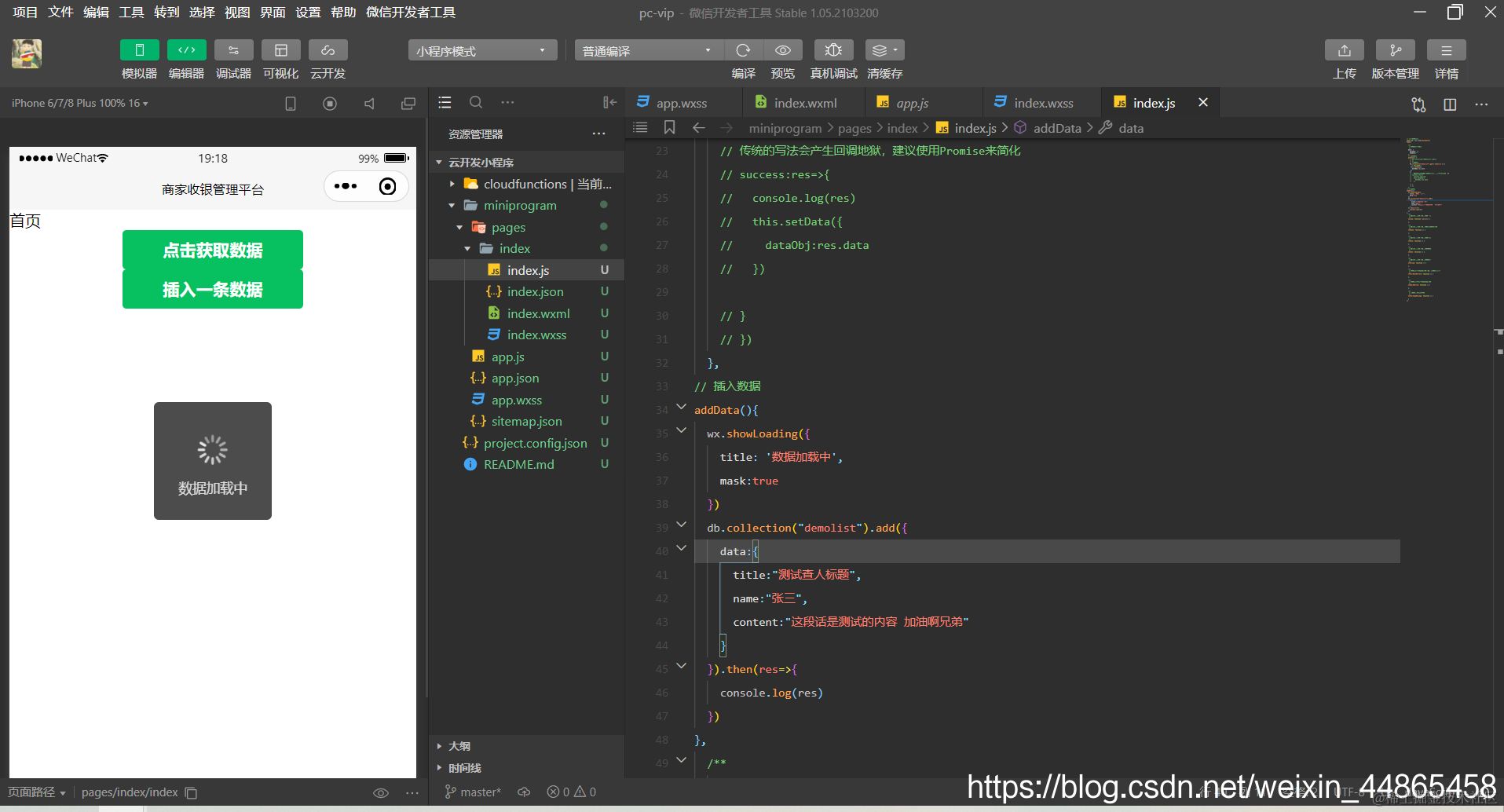Click the compile refresh icon
This screenshot has width=1504, height=812.
click(743, 50)
